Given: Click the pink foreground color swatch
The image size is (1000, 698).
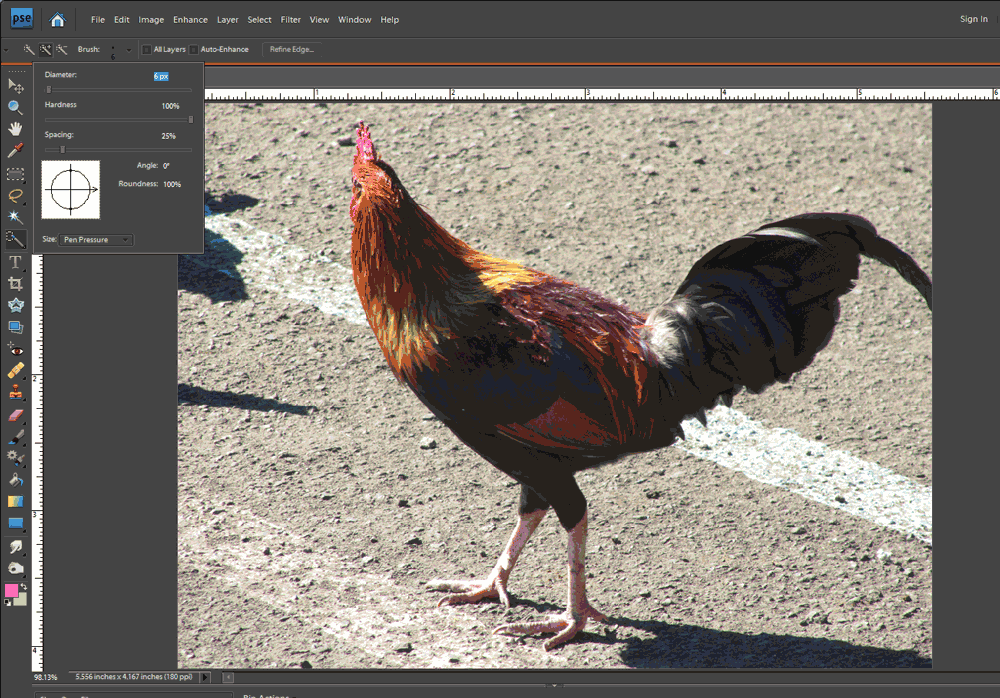Looking at the screenshot, I should [x=12, y=590].
